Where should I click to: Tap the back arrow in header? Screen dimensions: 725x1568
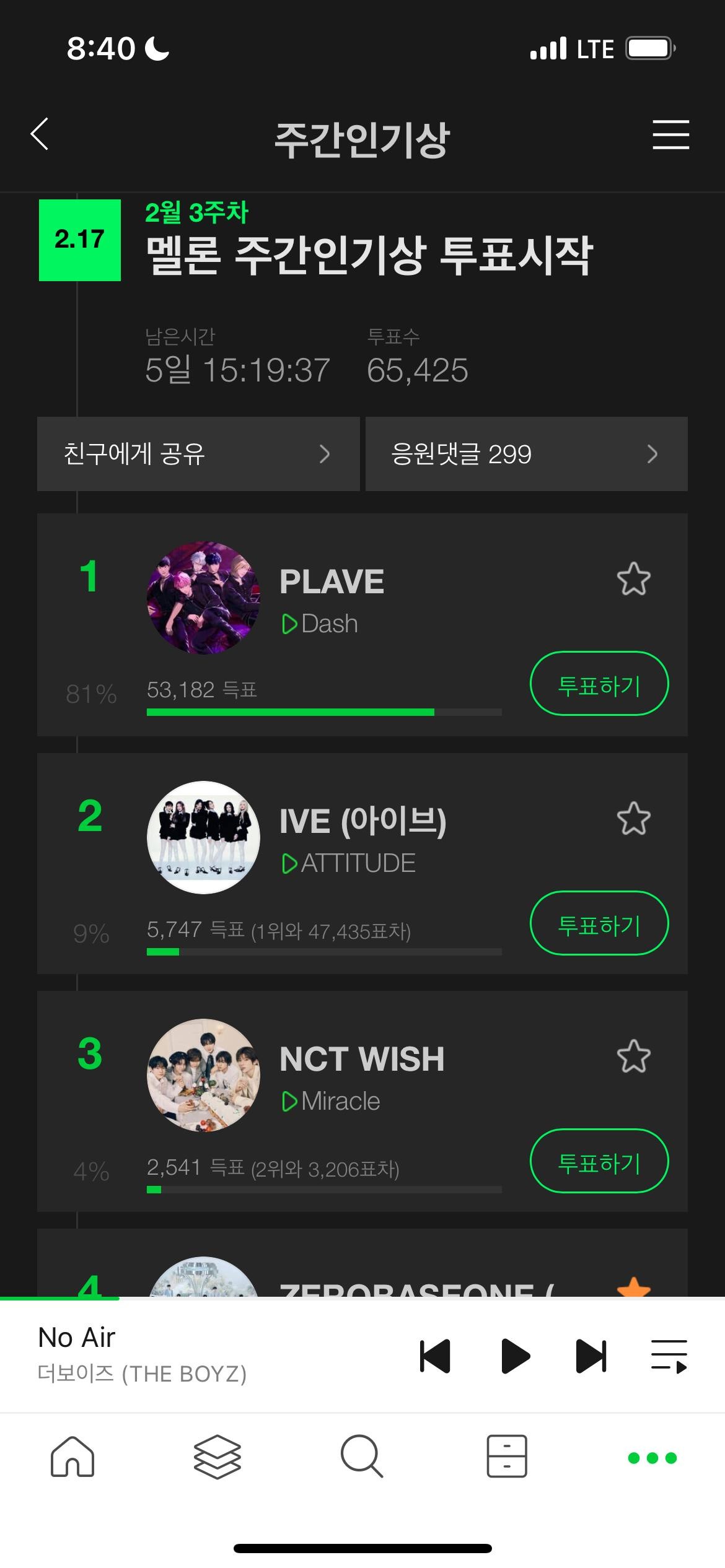40,134
